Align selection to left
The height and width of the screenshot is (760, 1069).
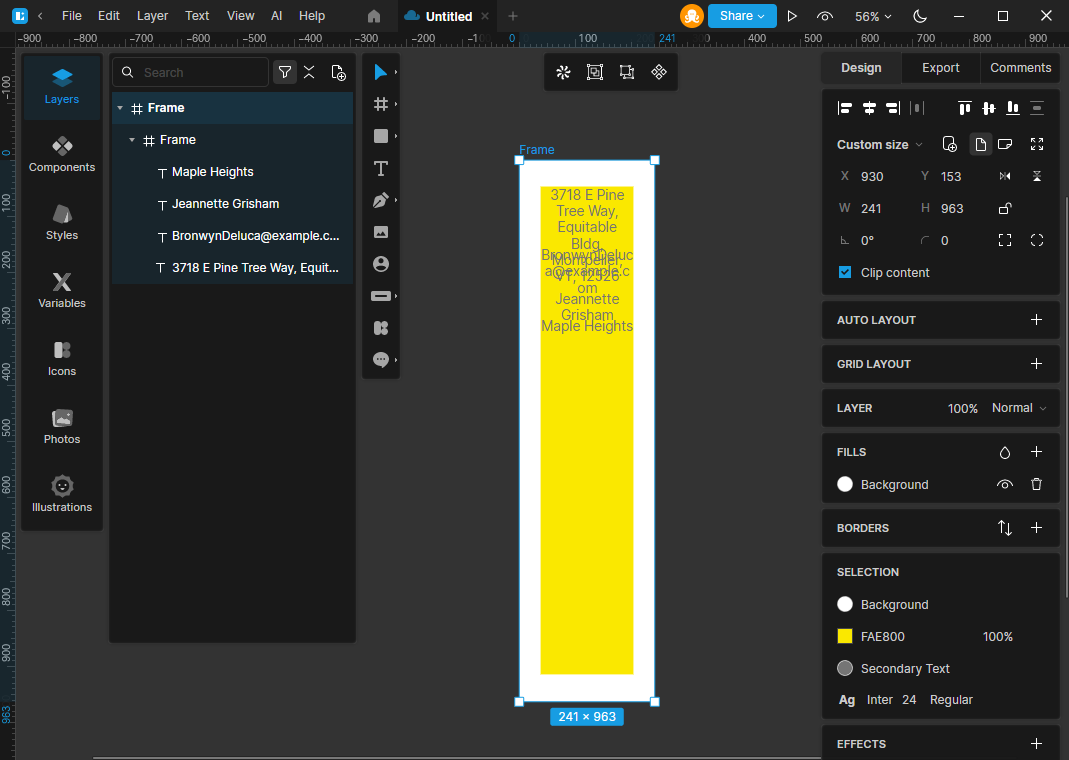845,108
